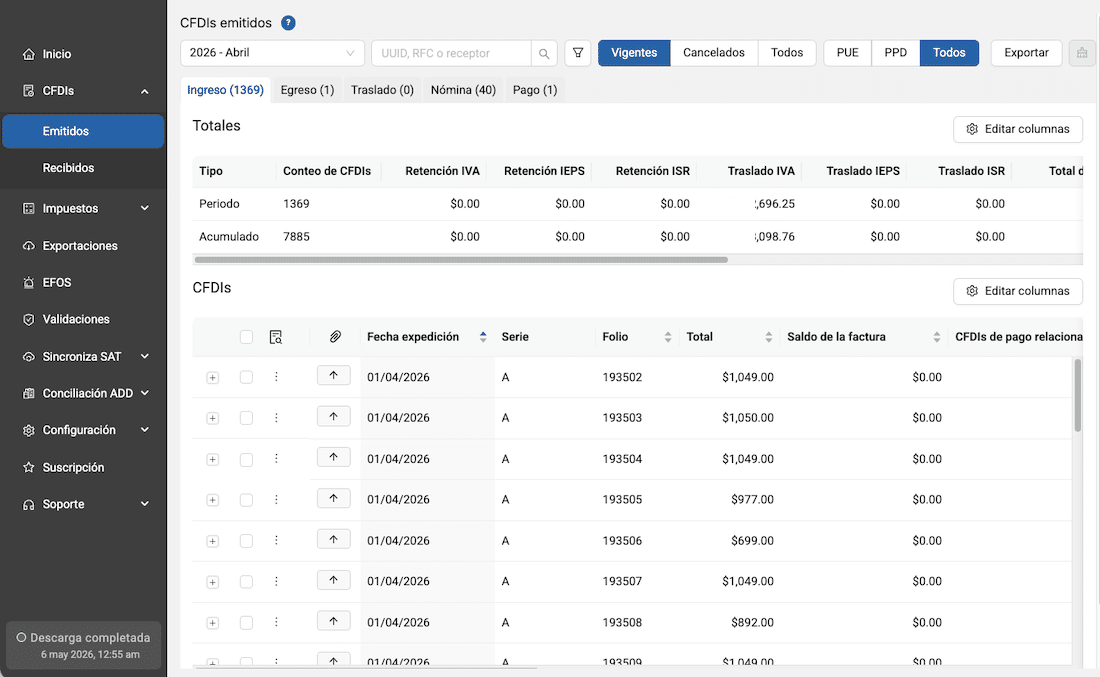Select the PPD payment method filter

tap(896, 53)
